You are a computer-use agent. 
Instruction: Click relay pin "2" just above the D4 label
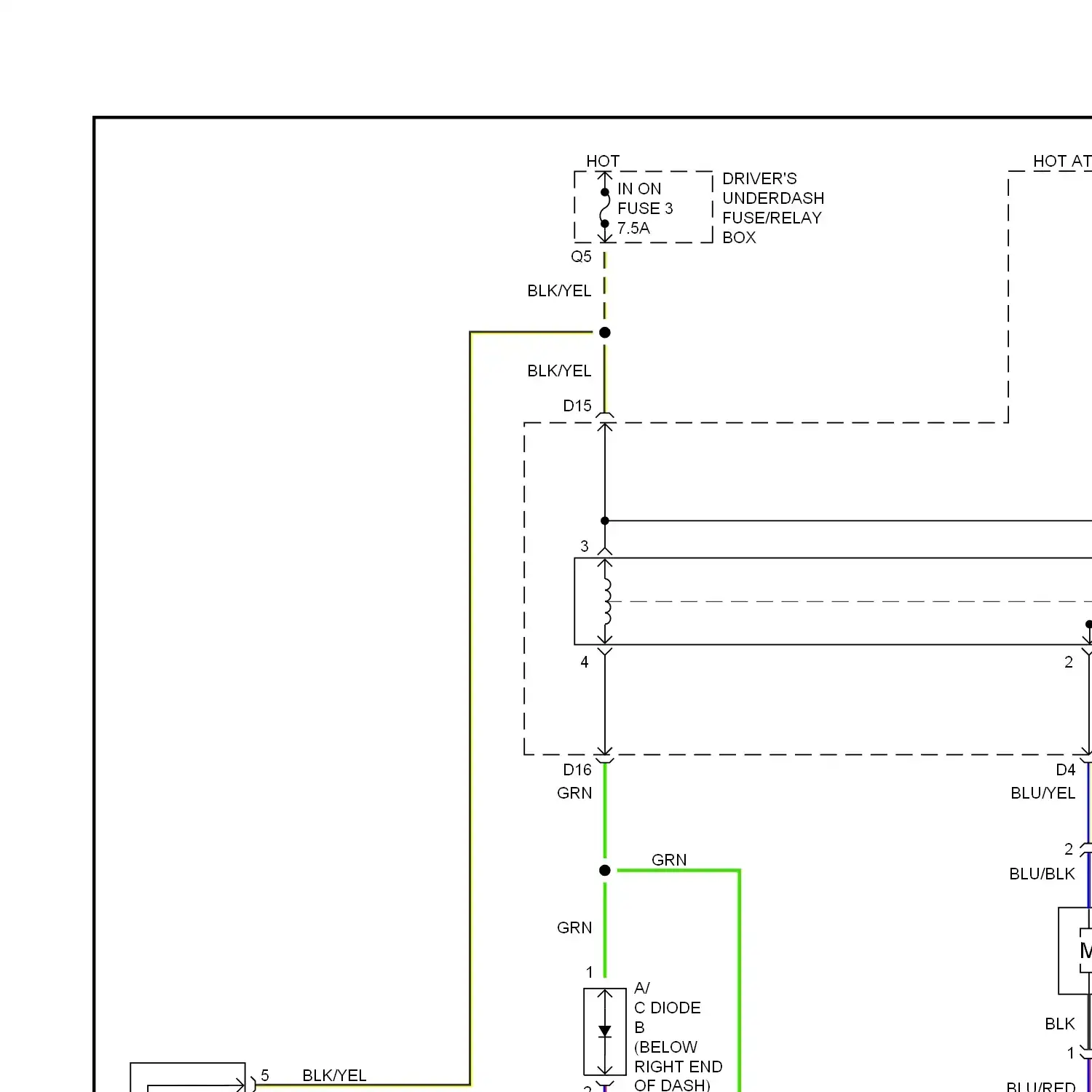[x=1069, y=662]
